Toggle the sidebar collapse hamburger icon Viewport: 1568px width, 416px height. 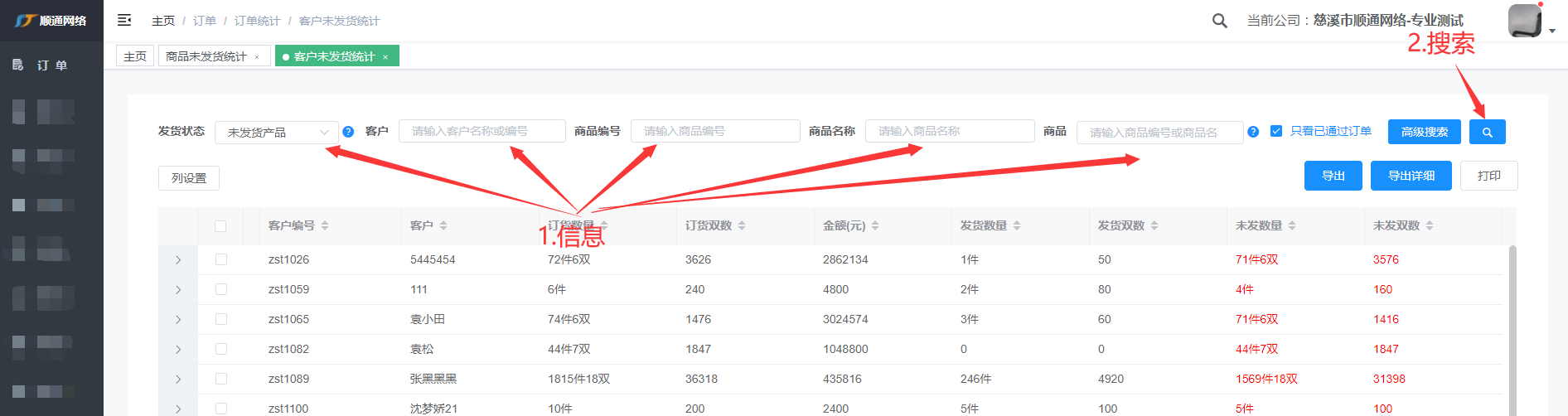(x=124, y=20)
